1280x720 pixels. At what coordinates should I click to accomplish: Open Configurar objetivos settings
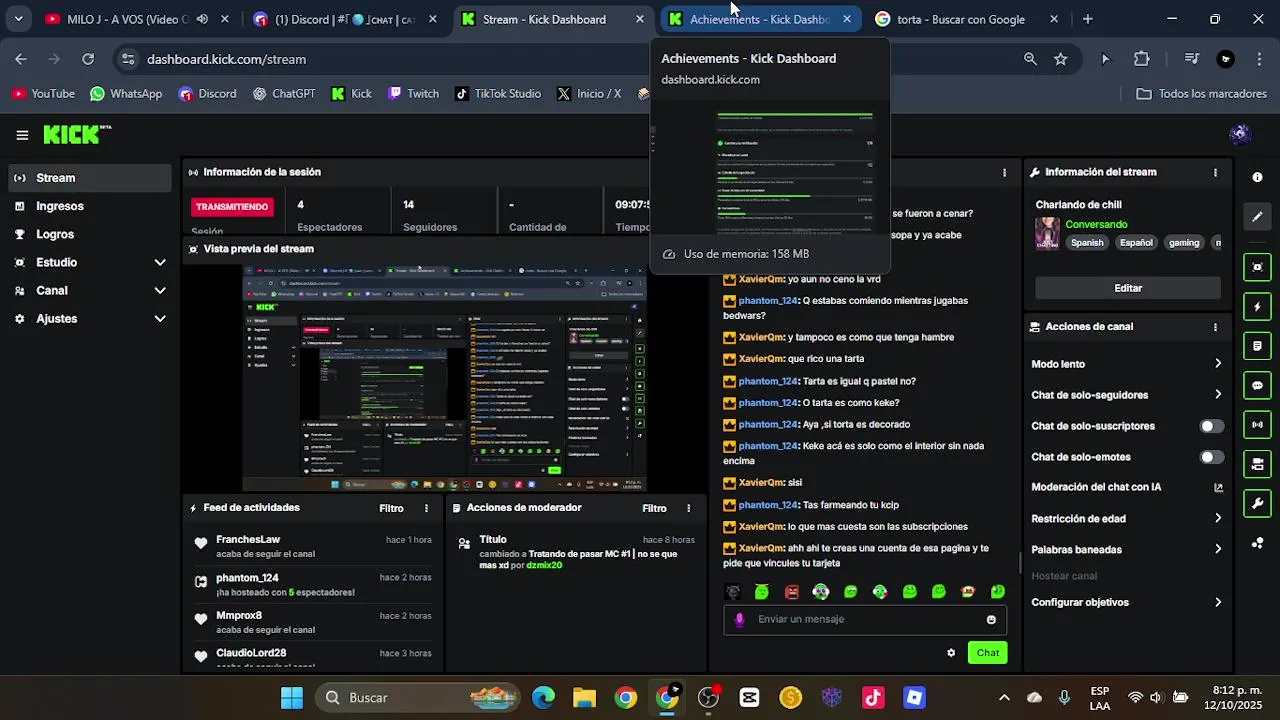pos(1127,603)
